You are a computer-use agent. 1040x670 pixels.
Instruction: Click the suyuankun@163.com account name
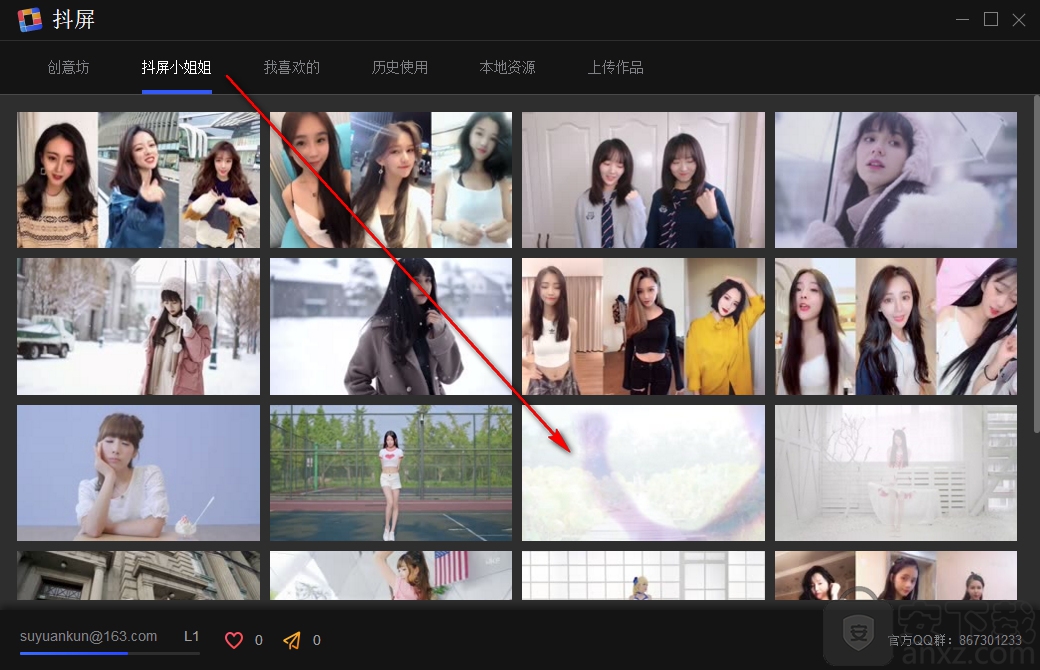(88, 636)
